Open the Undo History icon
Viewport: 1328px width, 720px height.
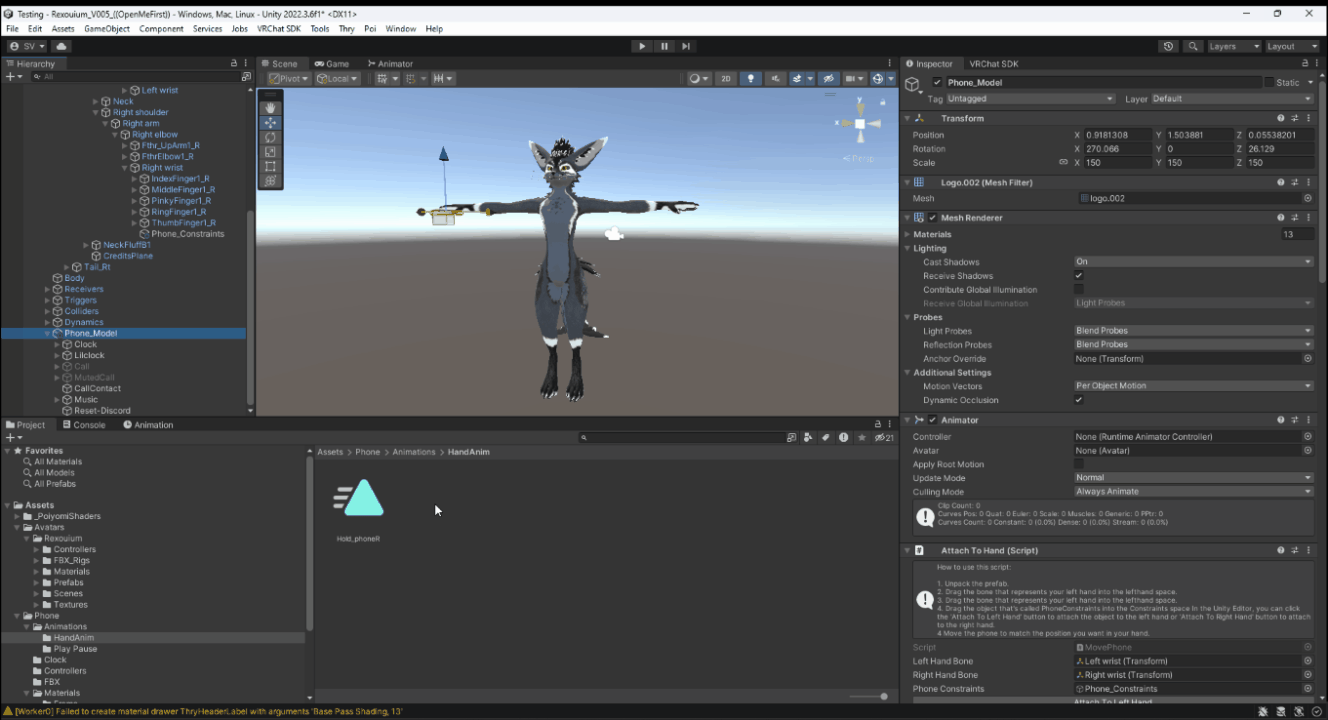pyautogui.click(x=1168, y=46)
